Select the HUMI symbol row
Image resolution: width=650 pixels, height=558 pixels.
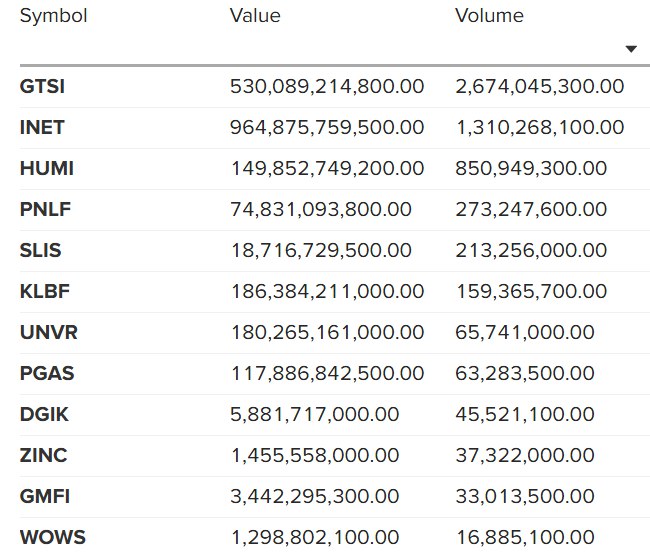point(47,169)
